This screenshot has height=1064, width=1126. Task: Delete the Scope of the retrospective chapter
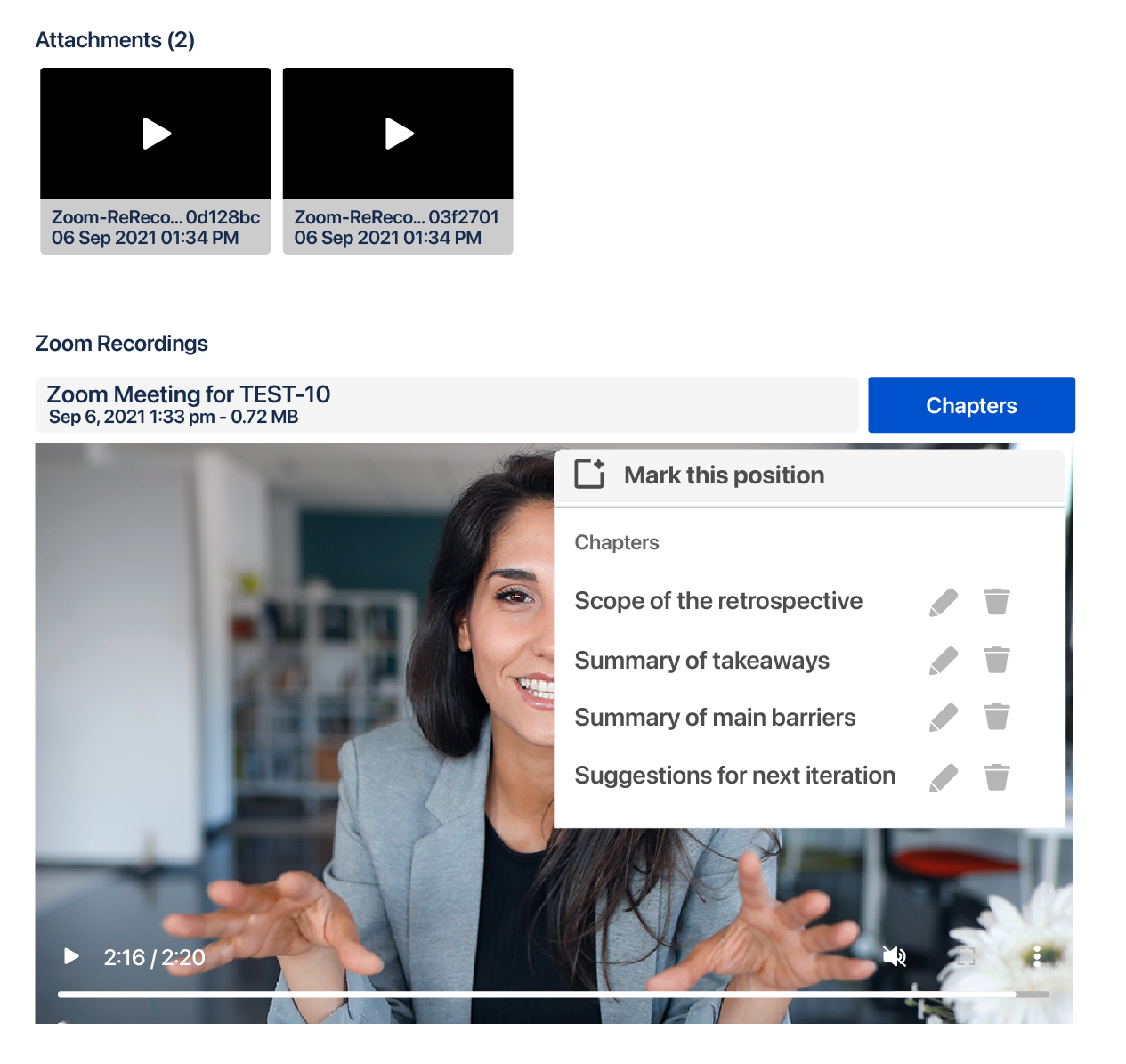pyautogui.click(x=997, y=602)
